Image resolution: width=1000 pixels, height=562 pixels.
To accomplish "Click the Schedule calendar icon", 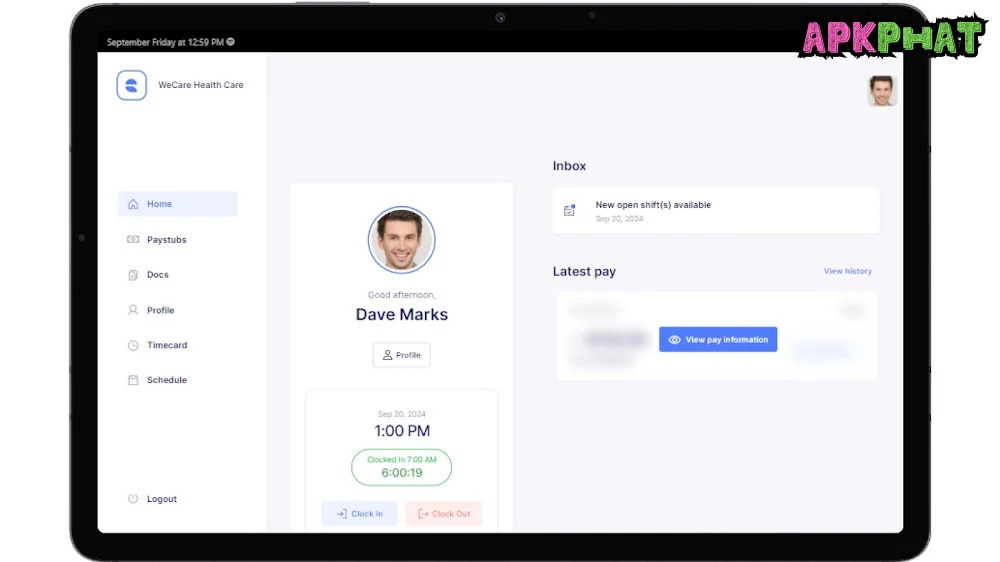I will [x=133, y=380].
